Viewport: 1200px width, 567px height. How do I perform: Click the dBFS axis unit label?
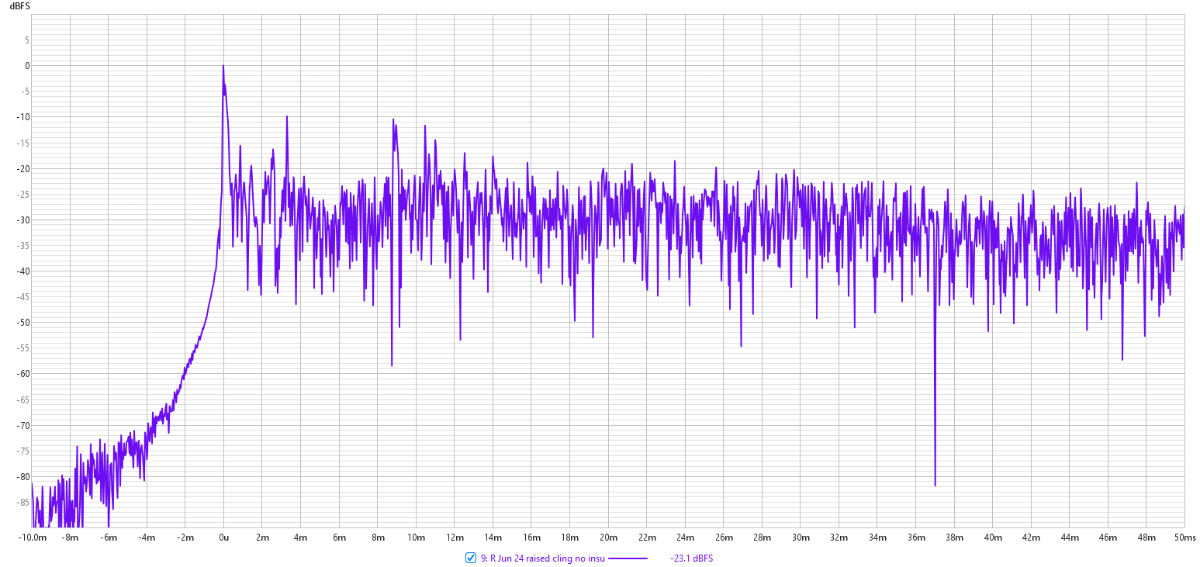(x=20, y=6)
